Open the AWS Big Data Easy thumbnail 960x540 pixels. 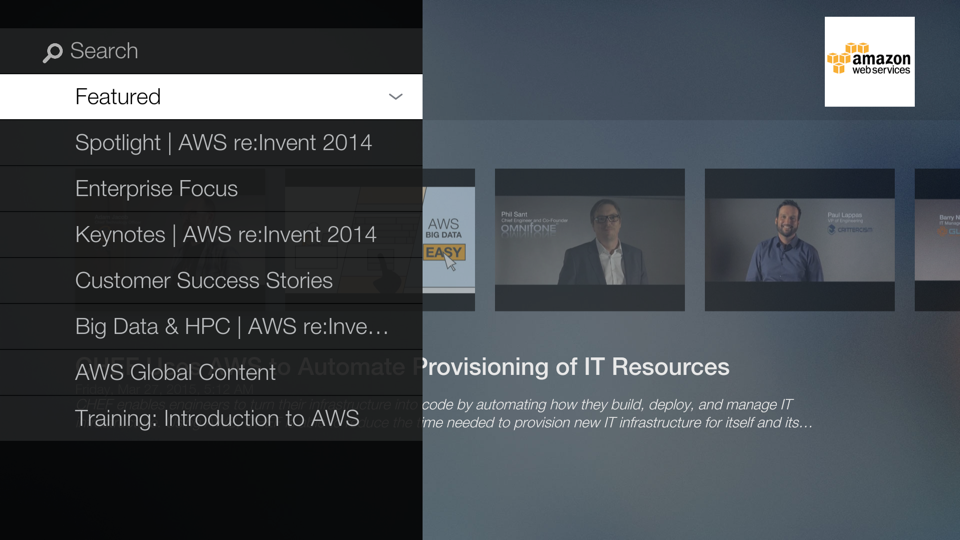[448, 240]
